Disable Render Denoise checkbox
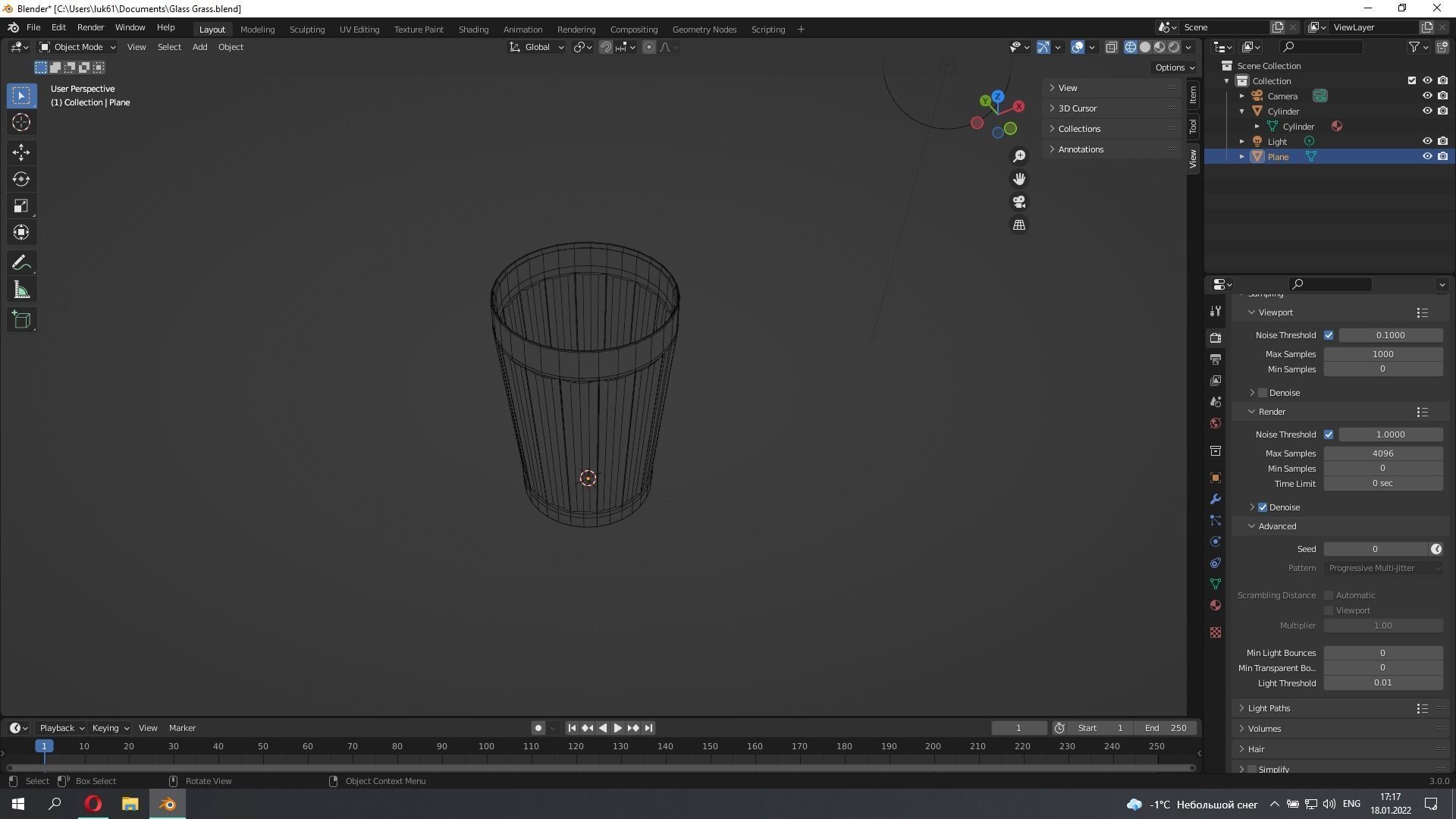 (x=1263, y=507)
